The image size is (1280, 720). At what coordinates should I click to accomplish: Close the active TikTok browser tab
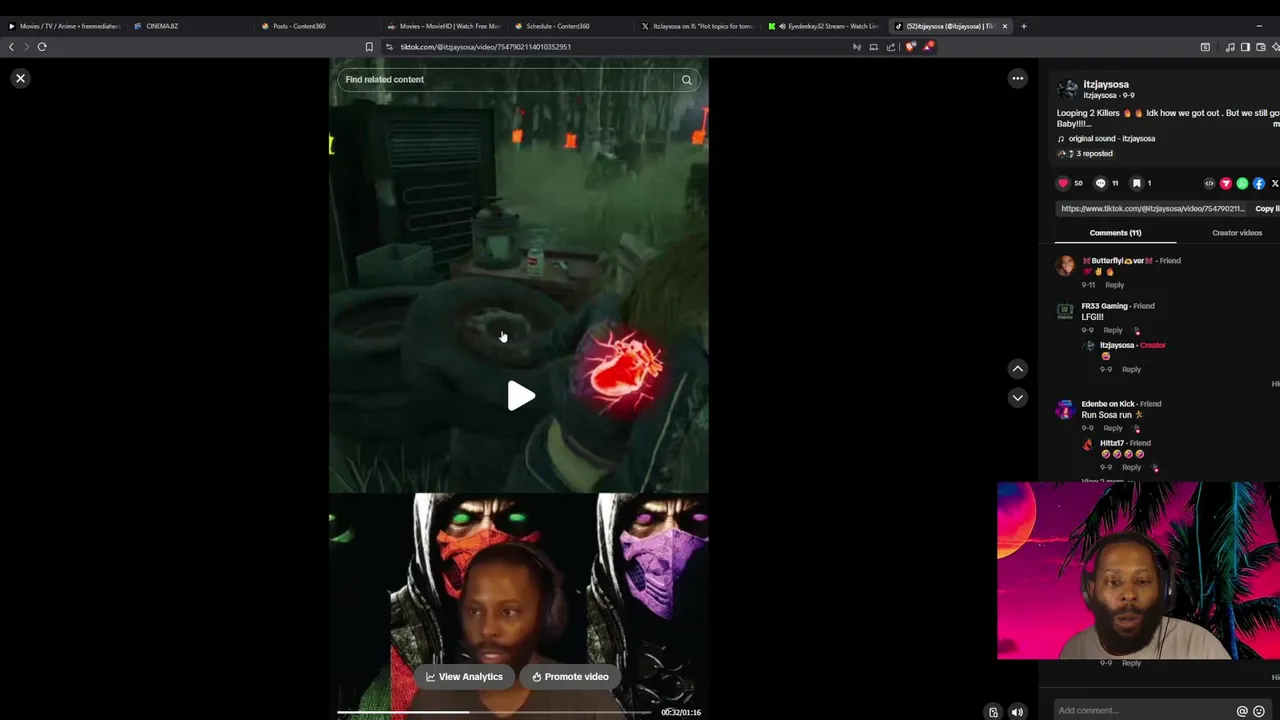(1005, 26)
